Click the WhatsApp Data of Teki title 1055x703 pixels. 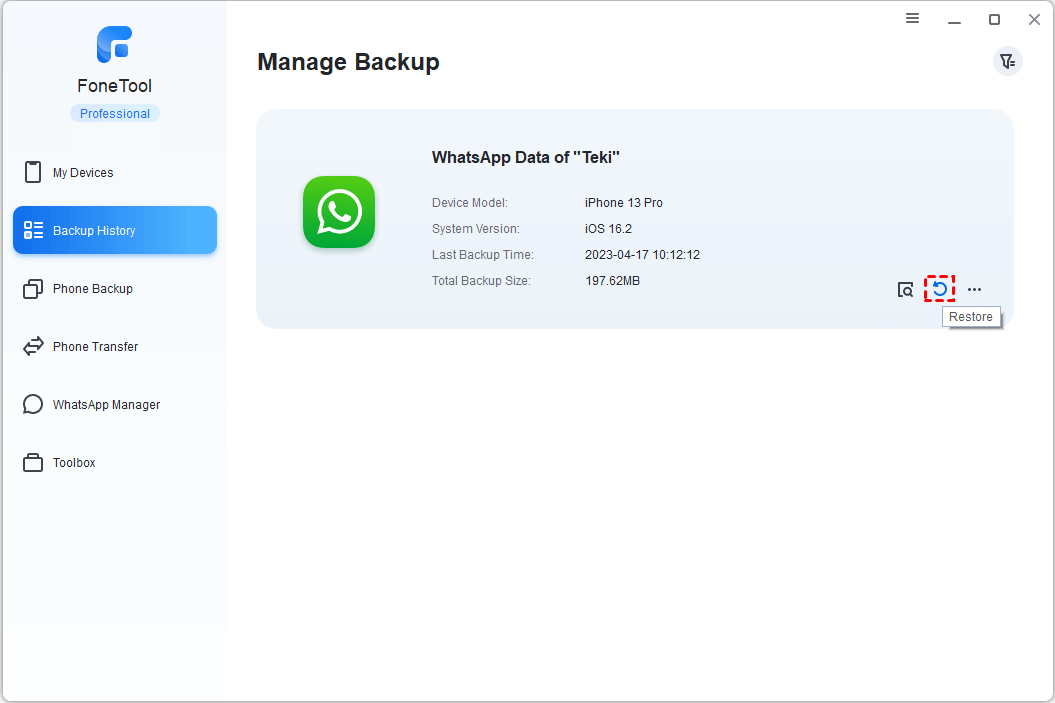[x=525, y=157]
